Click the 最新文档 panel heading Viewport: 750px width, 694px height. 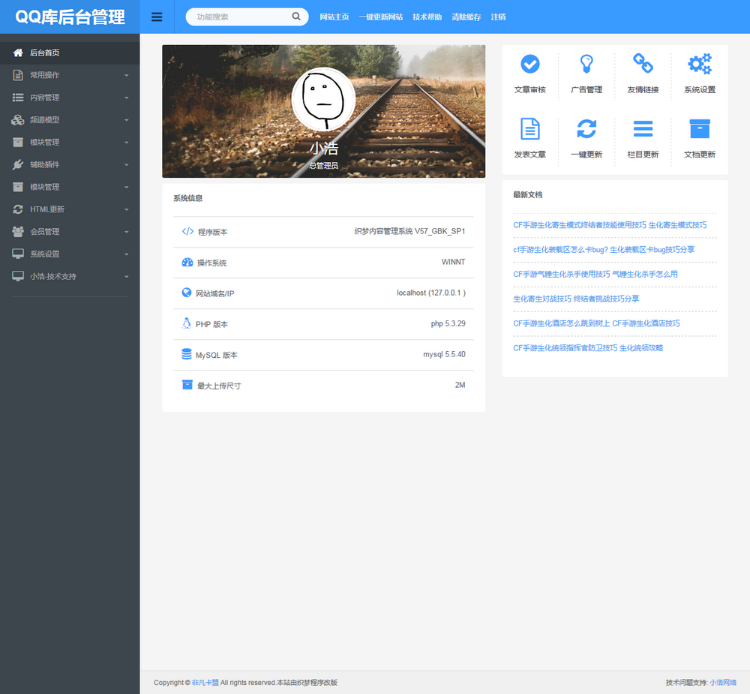point(528,195)
